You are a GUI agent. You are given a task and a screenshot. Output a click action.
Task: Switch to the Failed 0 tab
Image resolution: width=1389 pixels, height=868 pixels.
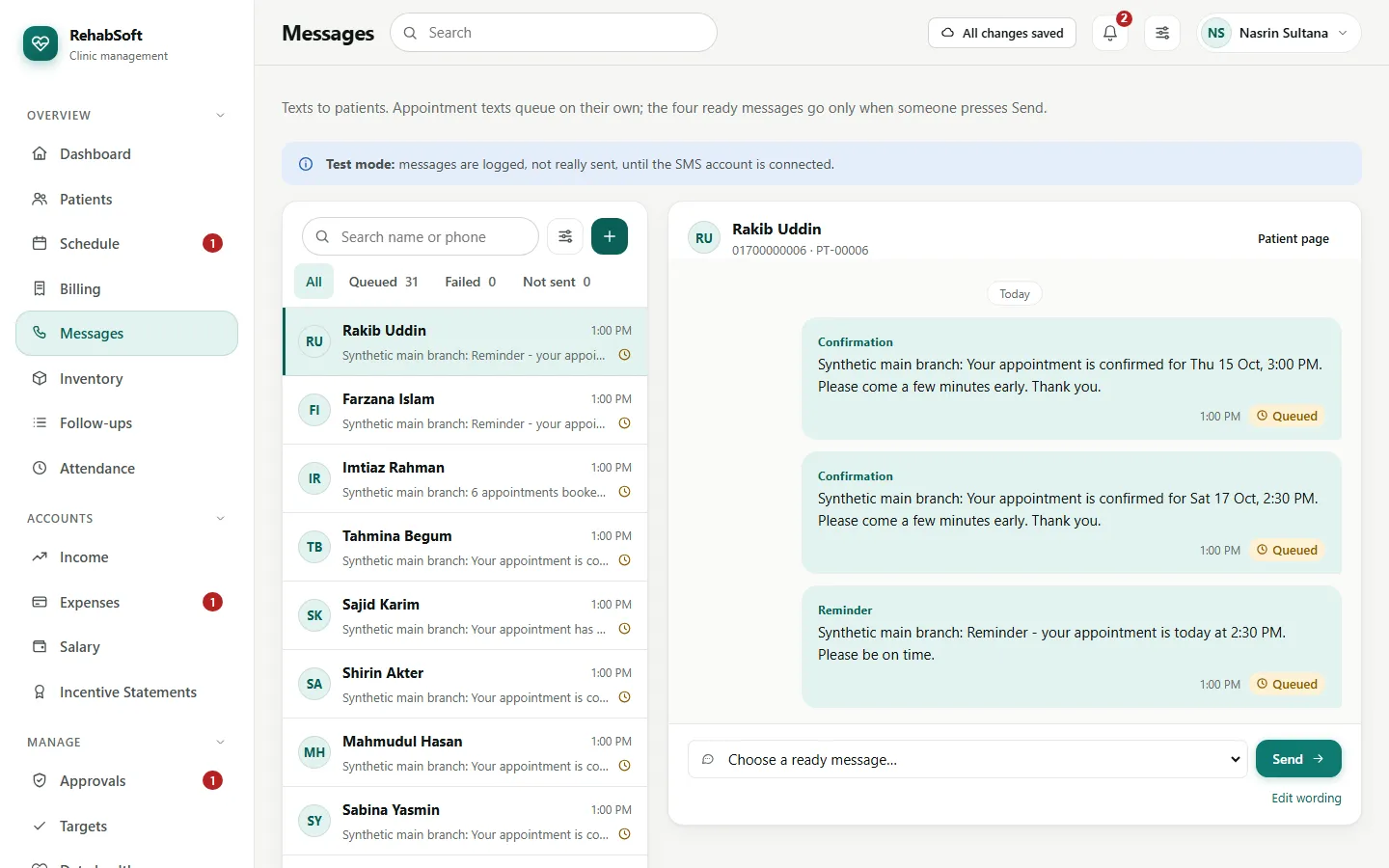(x=471, y=282)
